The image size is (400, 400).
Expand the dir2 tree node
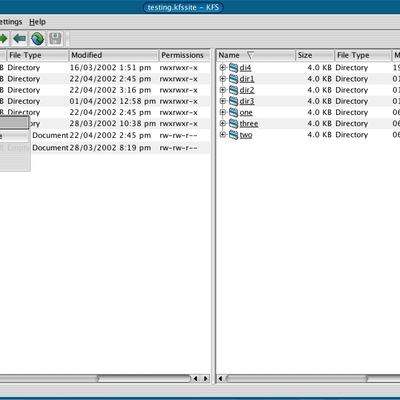(223, 90)
